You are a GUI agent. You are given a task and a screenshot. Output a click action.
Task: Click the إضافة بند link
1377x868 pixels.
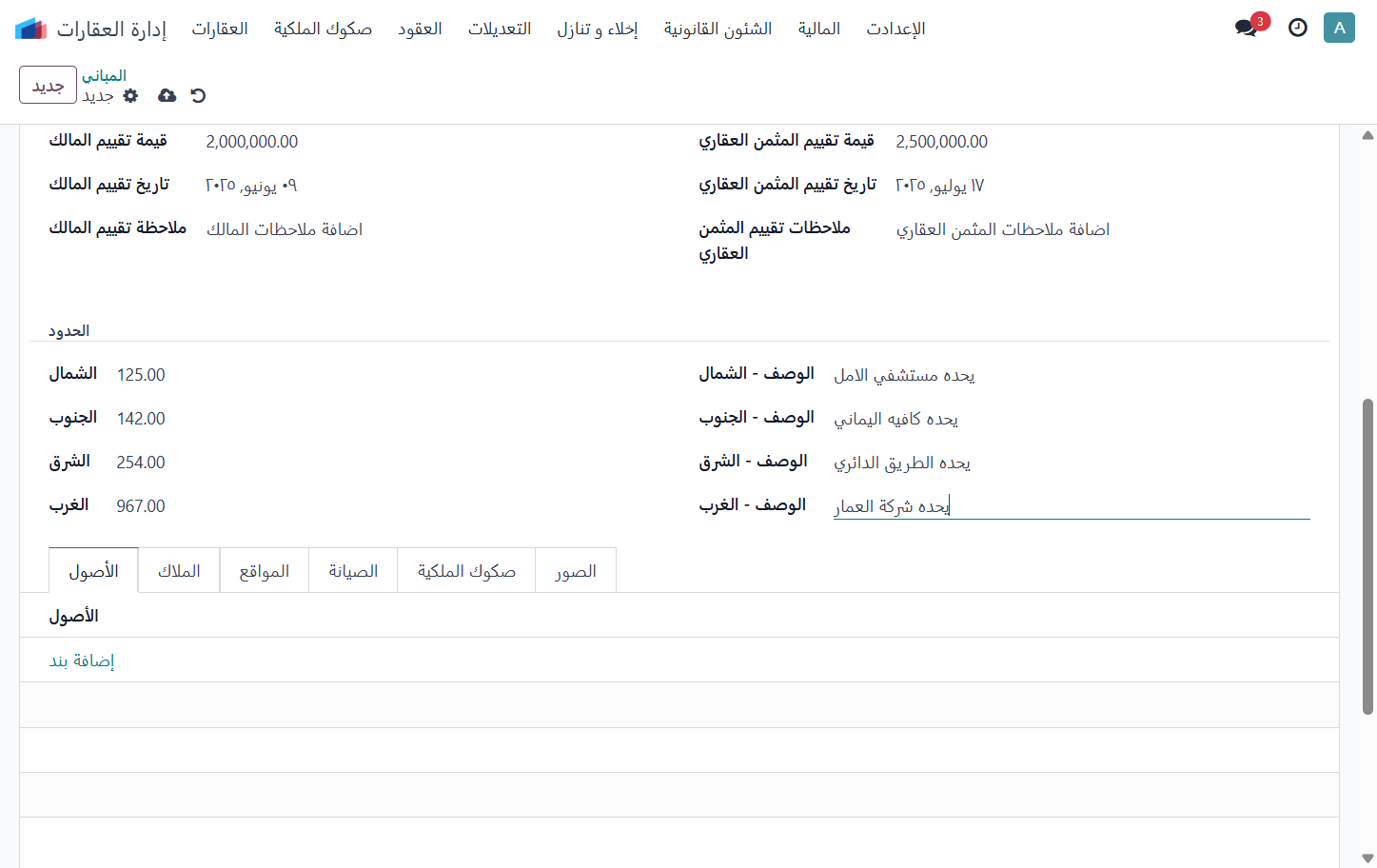click(82, 661)
